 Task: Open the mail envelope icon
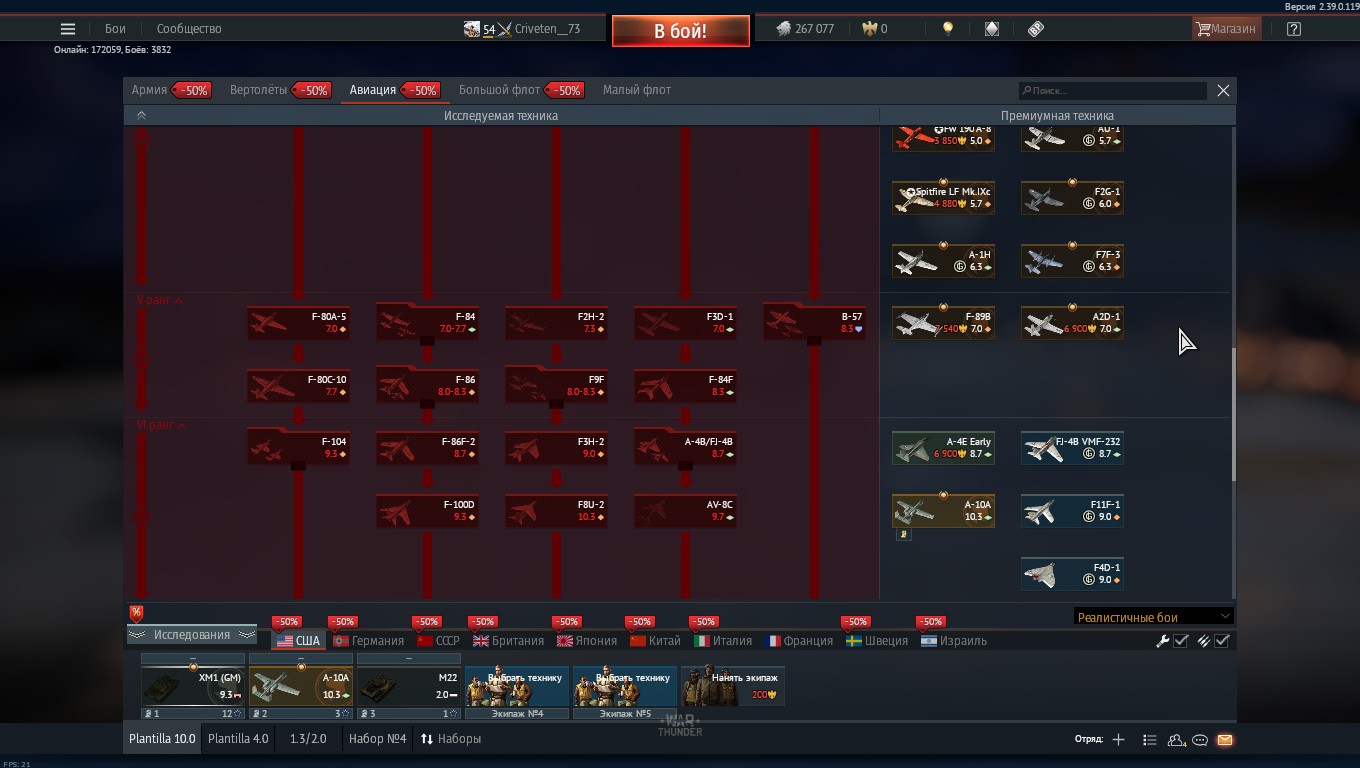click(1225, 740)
